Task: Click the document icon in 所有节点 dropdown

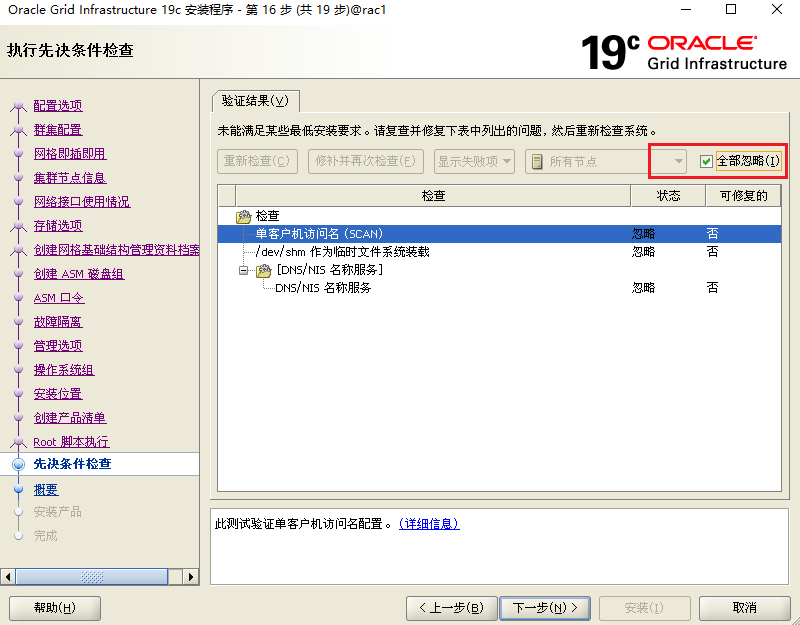Action: click(x=537, y=161)
